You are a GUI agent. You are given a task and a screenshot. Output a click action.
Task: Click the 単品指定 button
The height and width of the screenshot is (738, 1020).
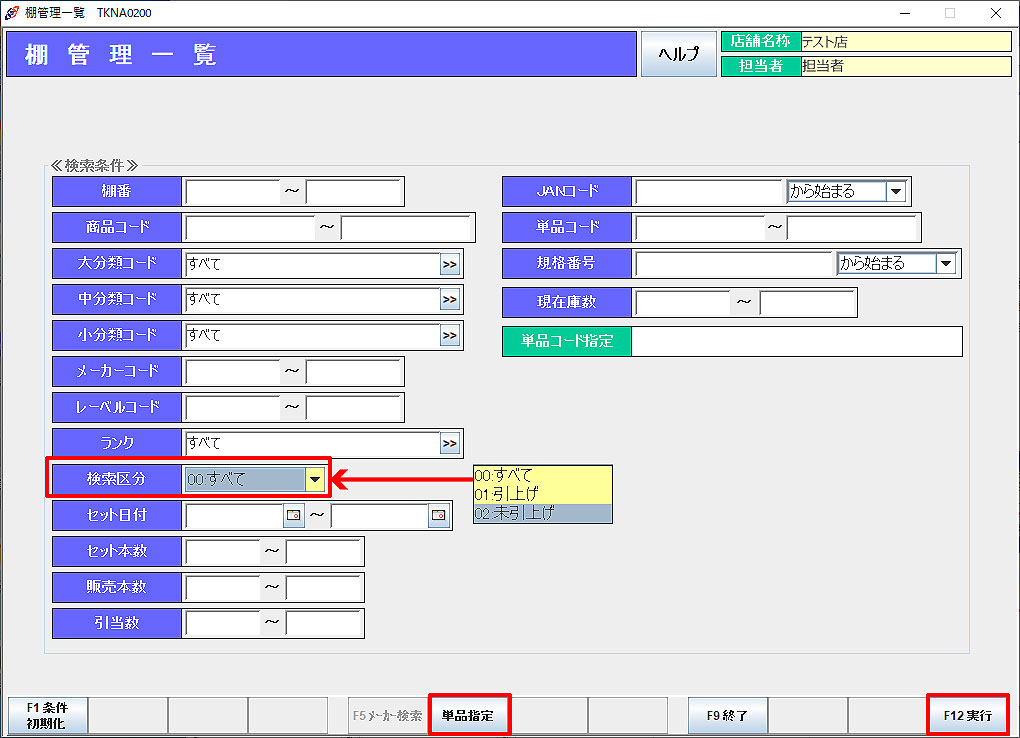click(469, 716)
